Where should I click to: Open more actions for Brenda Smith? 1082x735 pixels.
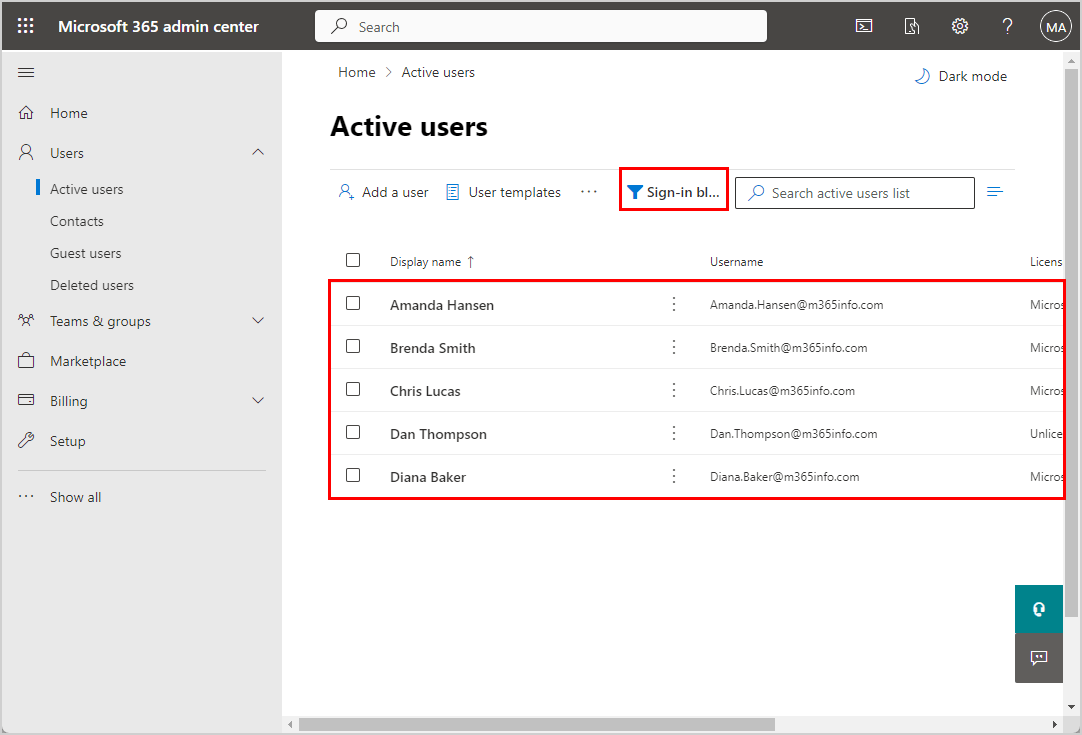(x=674, y=347)
